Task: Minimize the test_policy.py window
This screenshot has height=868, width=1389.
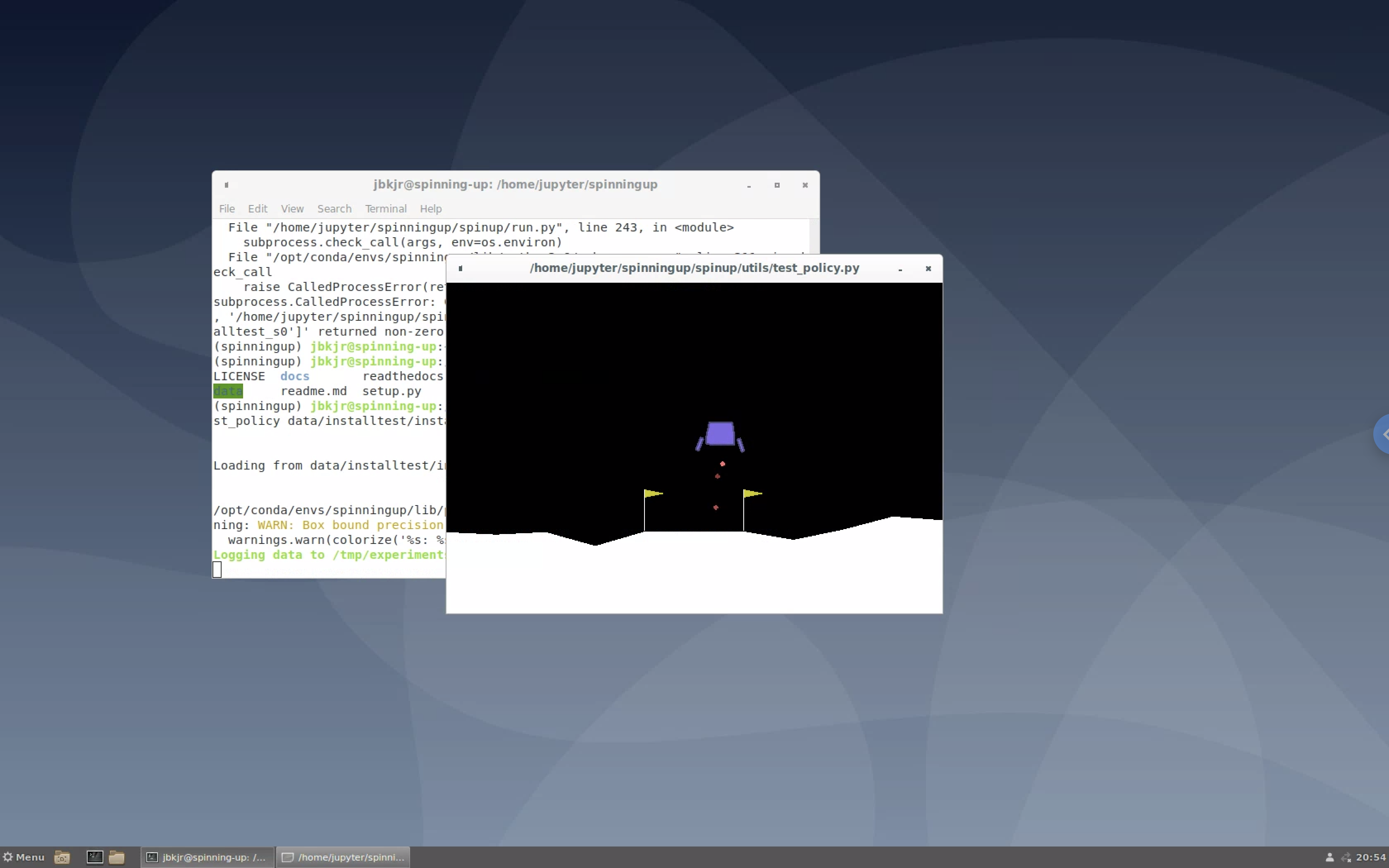Action: (x=900, y=269)
